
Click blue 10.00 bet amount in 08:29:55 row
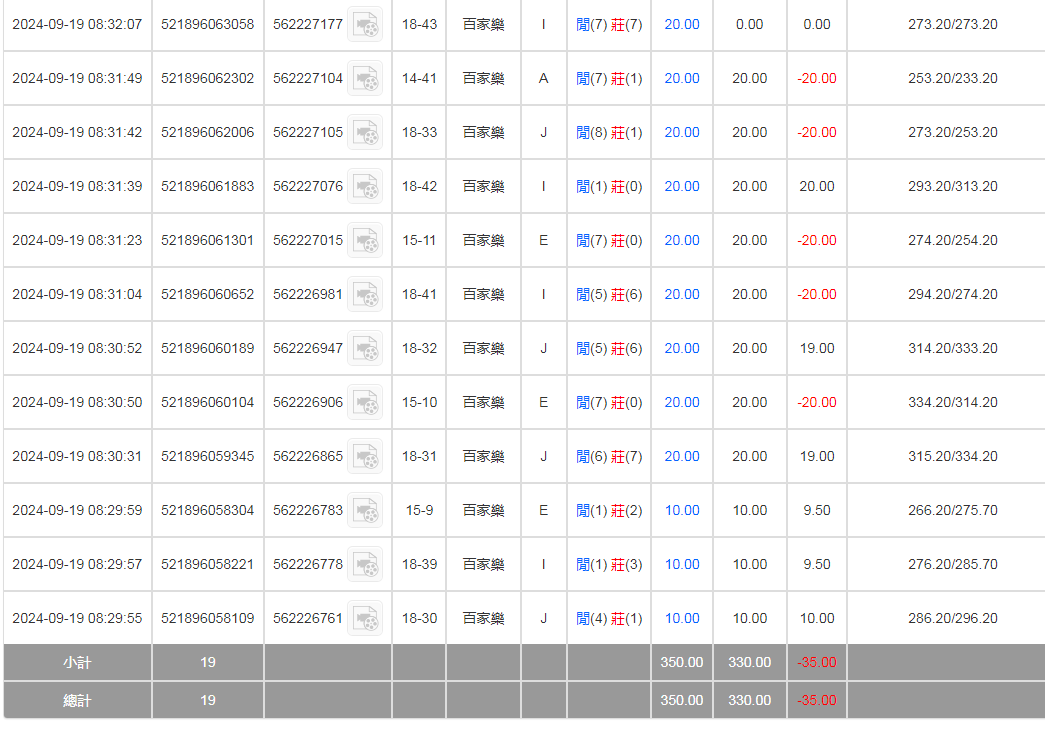coord(682,618)
